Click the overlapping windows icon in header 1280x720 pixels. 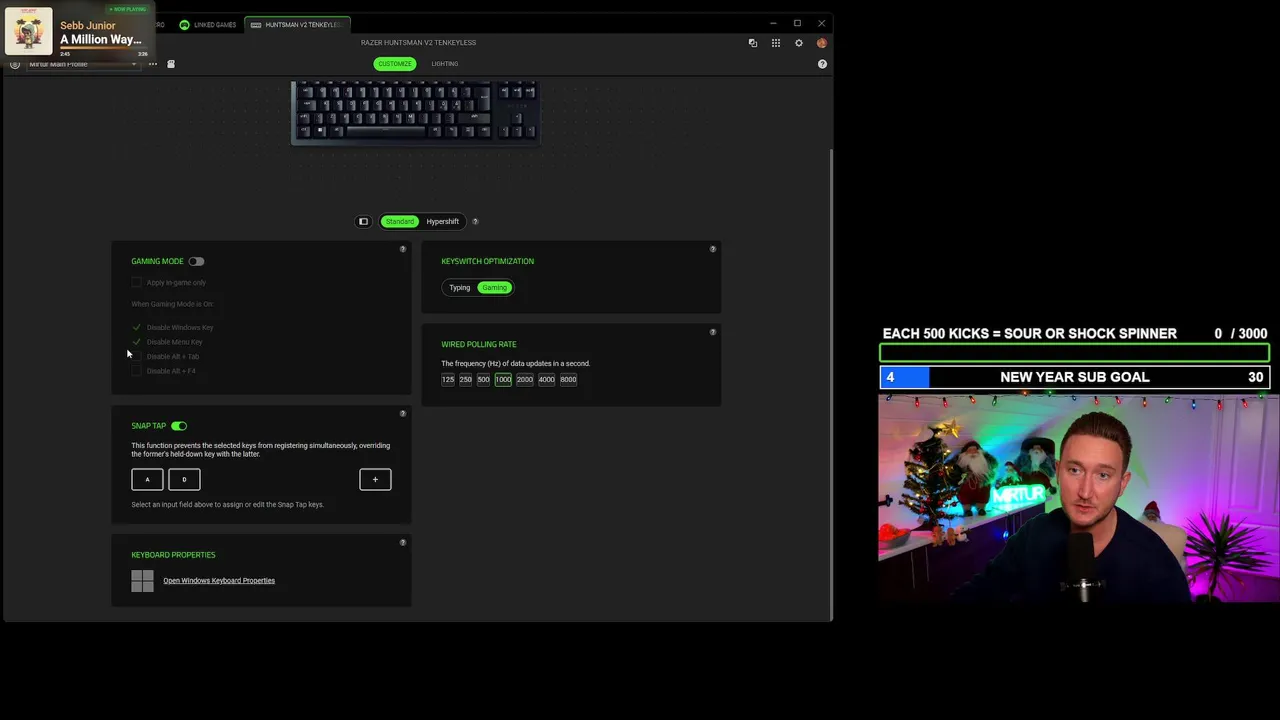tap(752, 43)
